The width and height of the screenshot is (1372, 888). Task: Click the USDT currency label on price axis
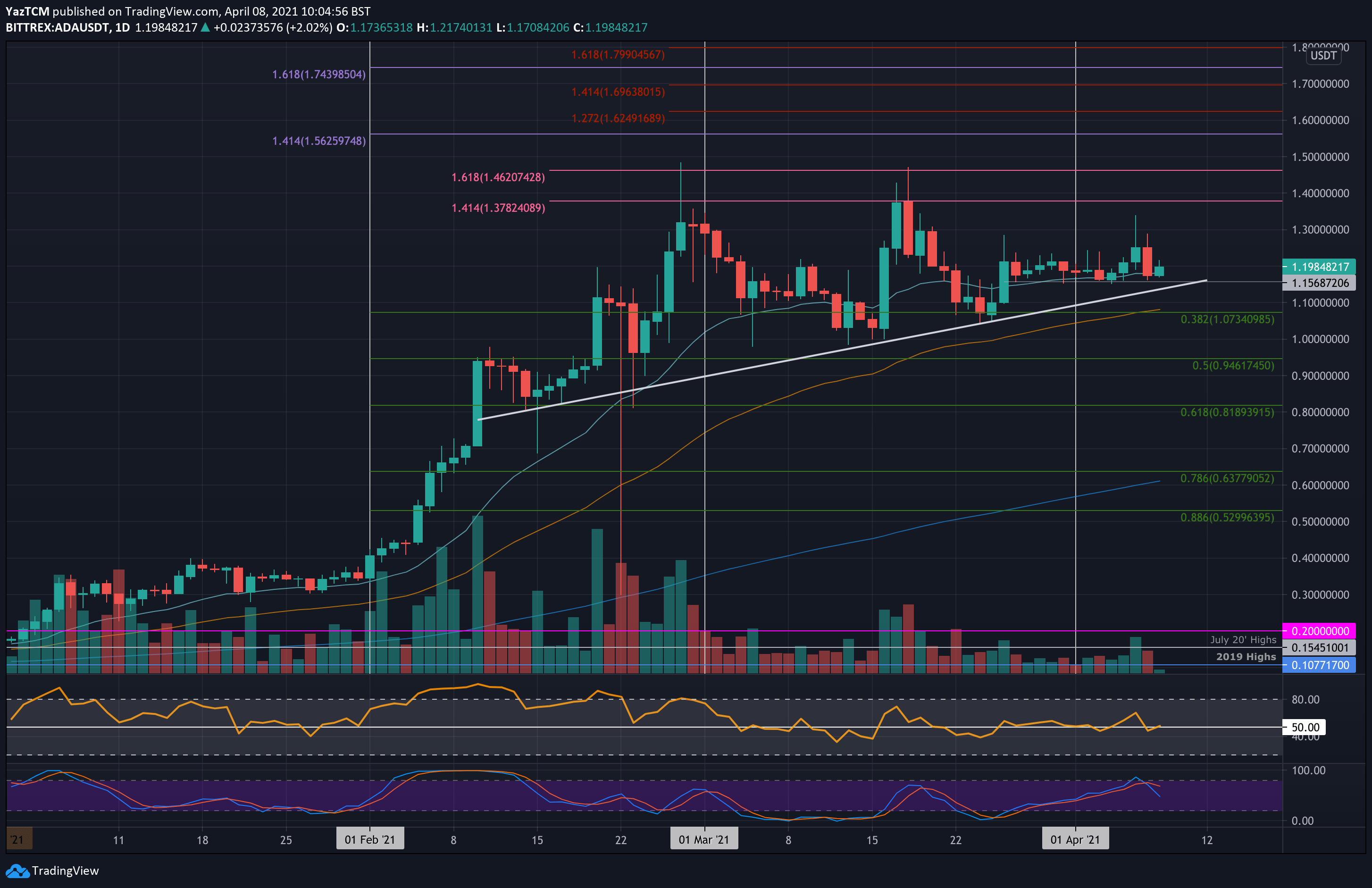coord(1323,55)
